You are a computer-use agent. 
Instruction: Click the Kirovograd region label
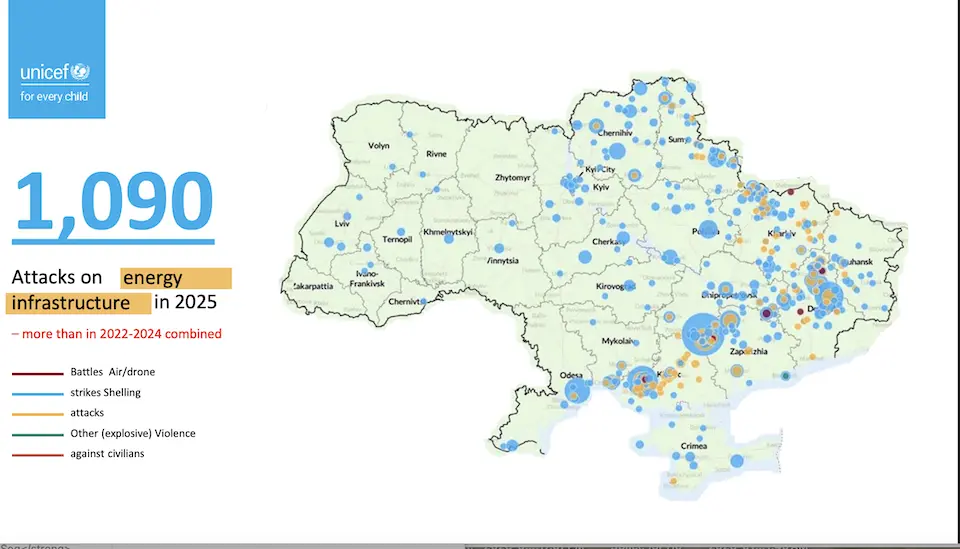click(x=615, y=286)
